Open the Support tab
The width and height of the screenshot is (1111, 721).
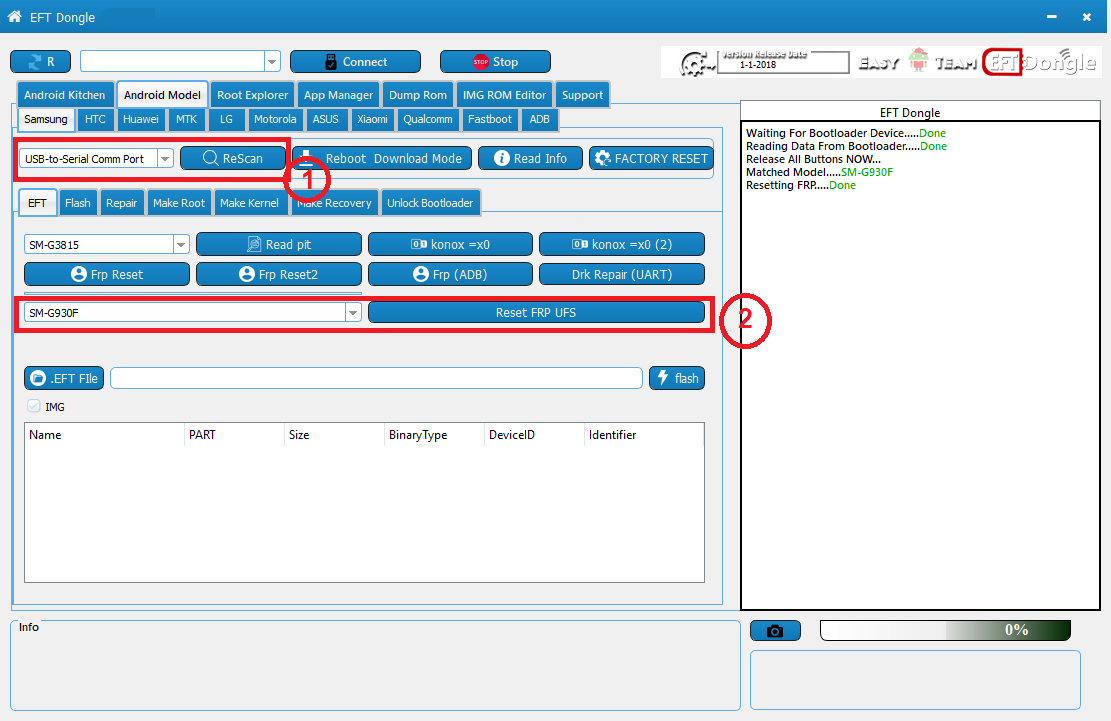click(582, 95)
